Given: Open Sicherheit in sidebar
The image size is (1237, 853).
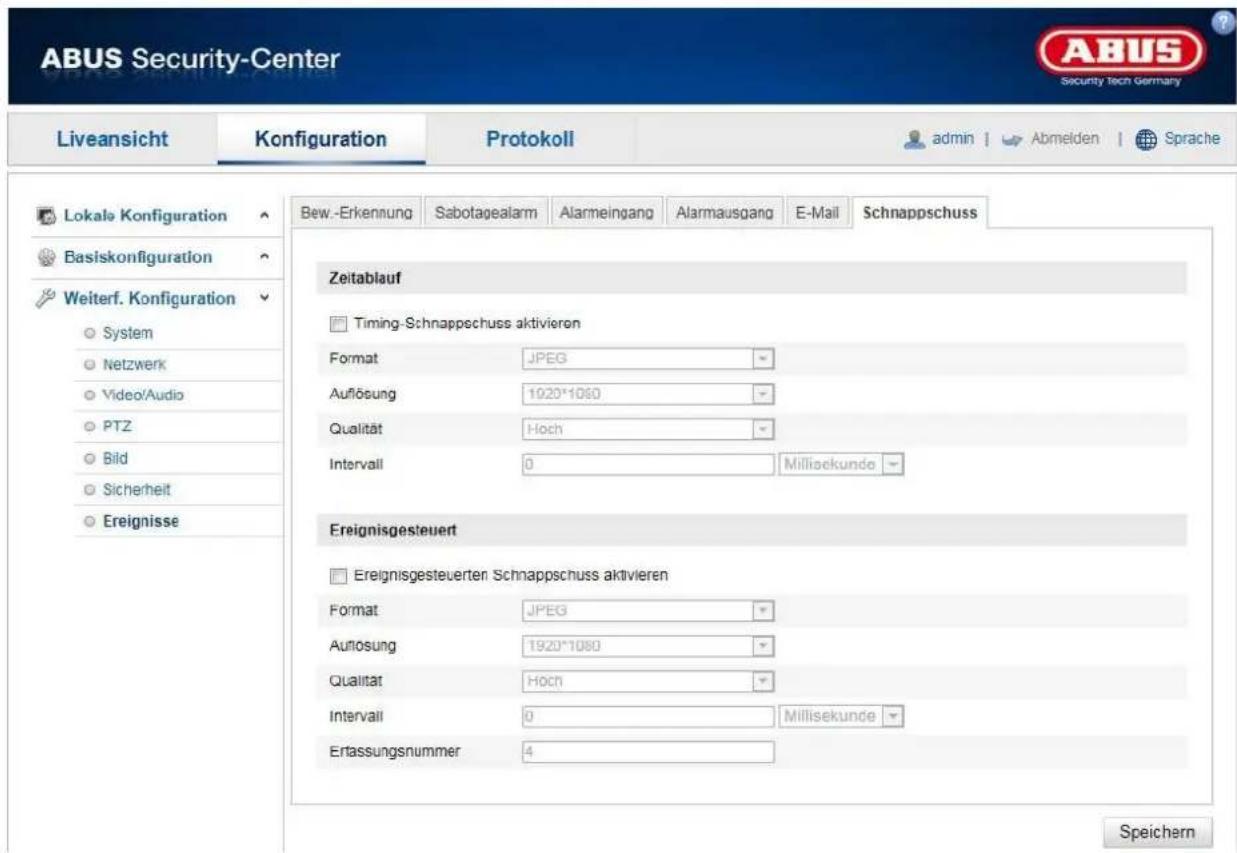Looking at the screenshot, I should pyautogui.click(x=137, y=489).
